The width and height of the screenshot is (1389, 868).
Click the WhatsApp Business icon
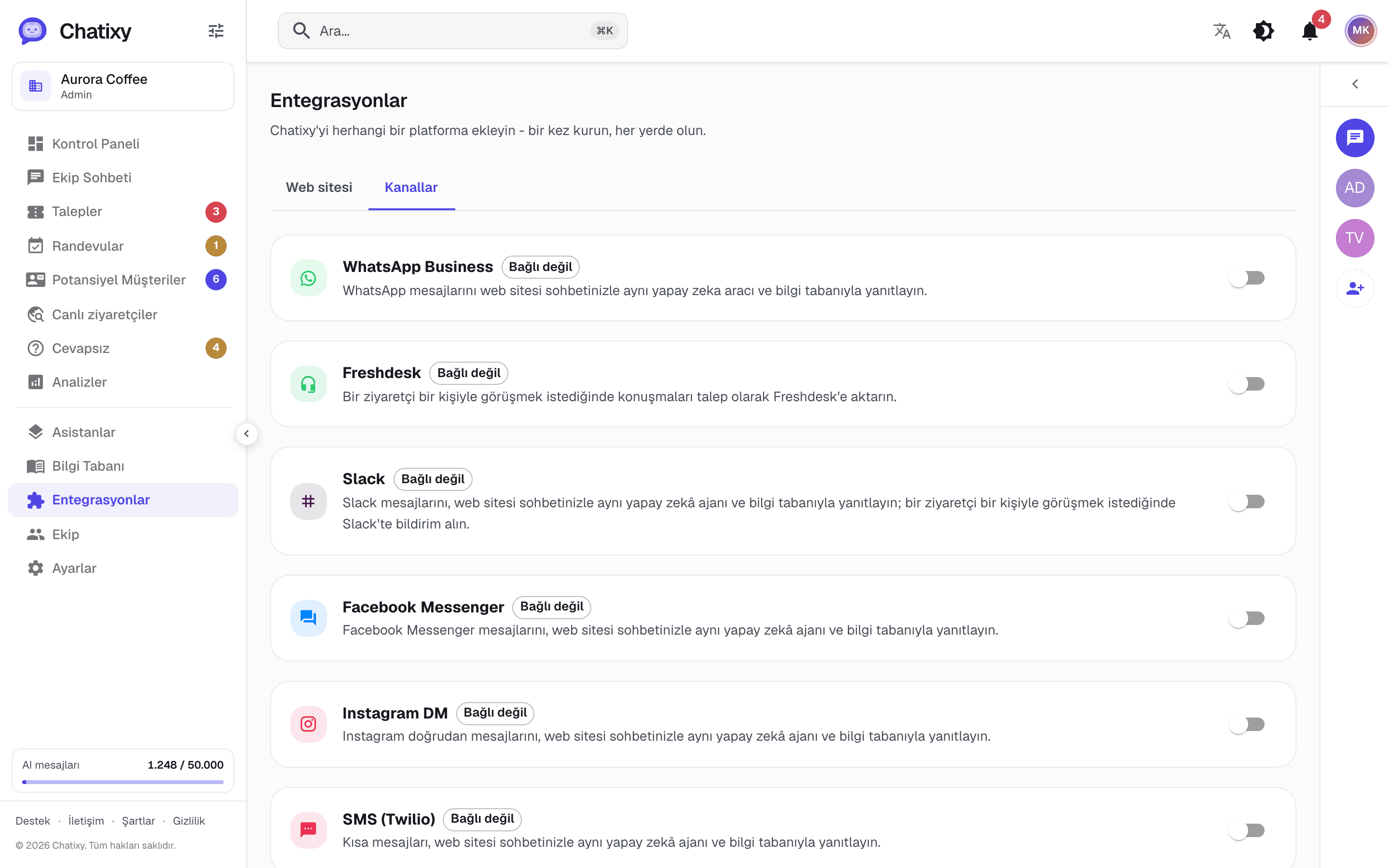click(x=308, y=278)
